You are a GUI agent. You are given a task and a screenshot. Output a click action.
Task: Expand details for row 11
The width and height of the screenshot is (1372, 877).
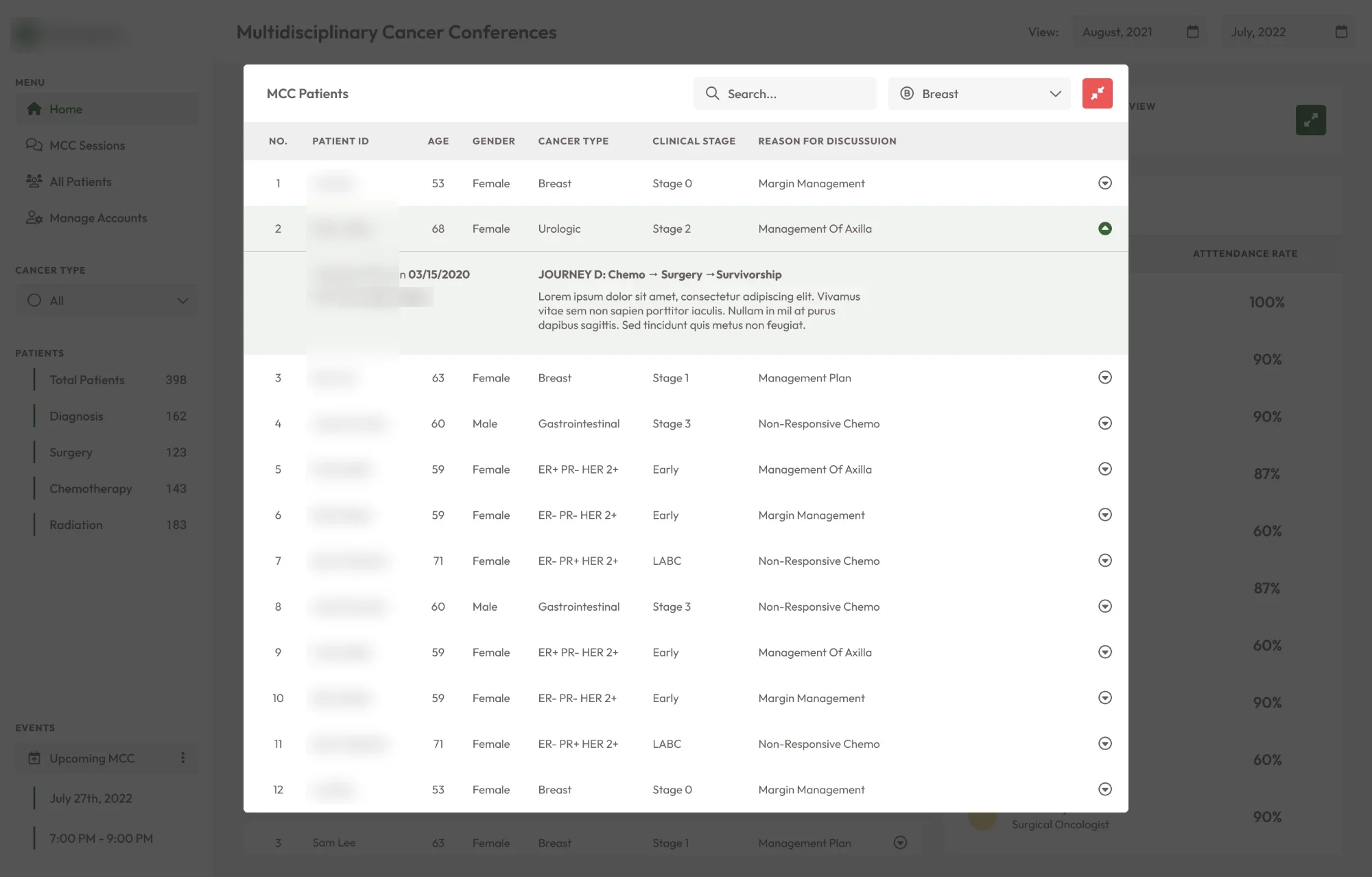pos(1104,743)
